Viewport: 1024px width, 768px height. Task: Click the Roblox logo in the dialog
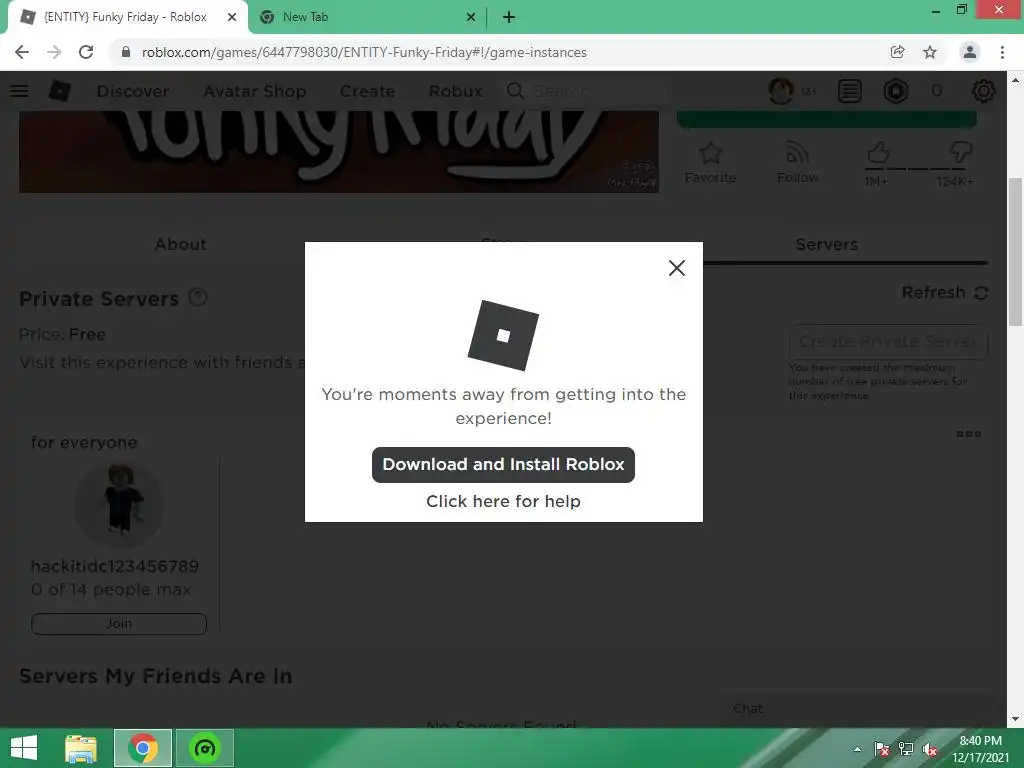[x=503, y=335]
